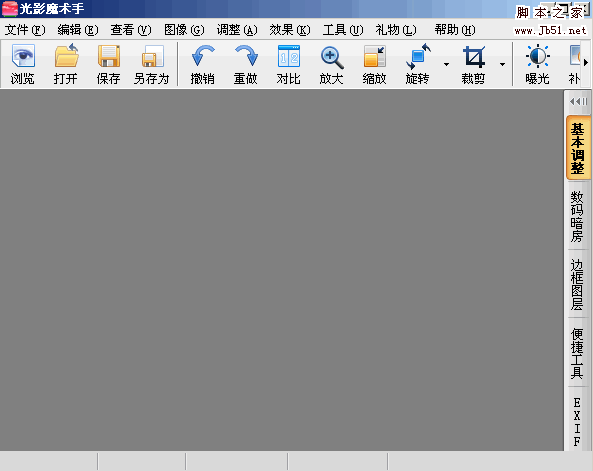Image resolution: width=593 pixels, height=471 pixels.
Task: Show more toolbar items via the right-hand overflow arrow
Action: (x=586, y=62)
